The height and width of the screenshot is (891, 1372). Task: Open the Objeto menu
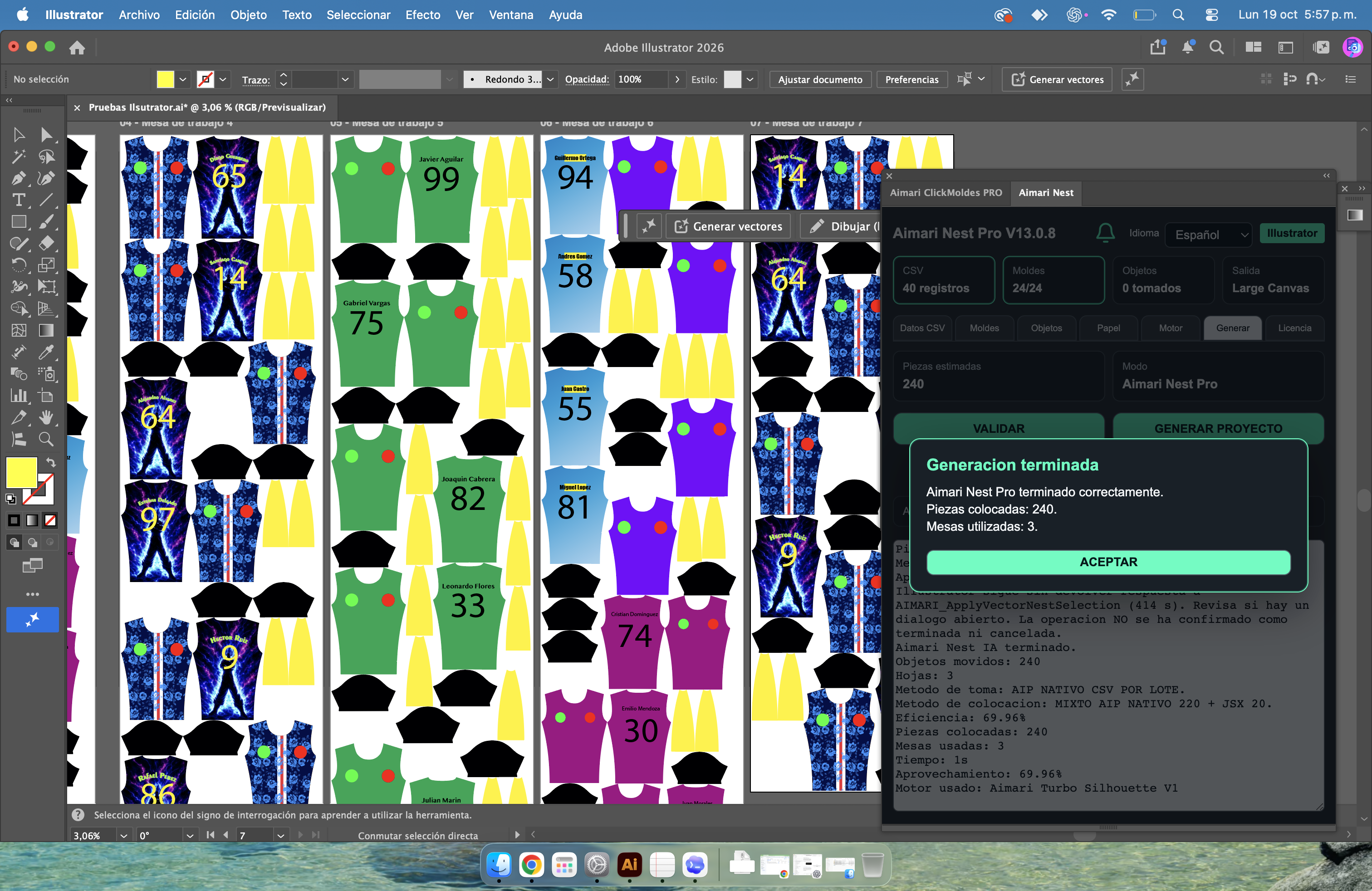(x=249, y=15)
